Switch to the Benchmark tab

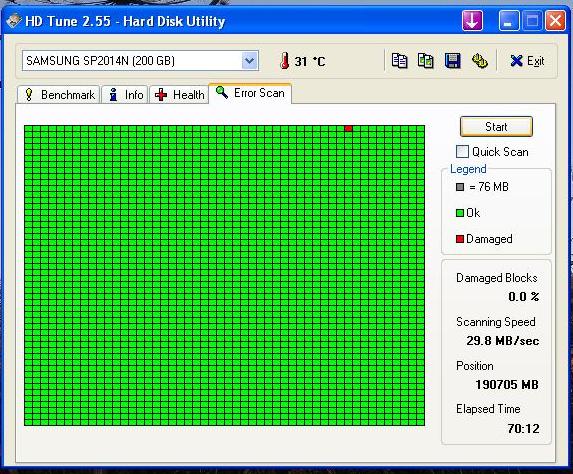(59, 95)
